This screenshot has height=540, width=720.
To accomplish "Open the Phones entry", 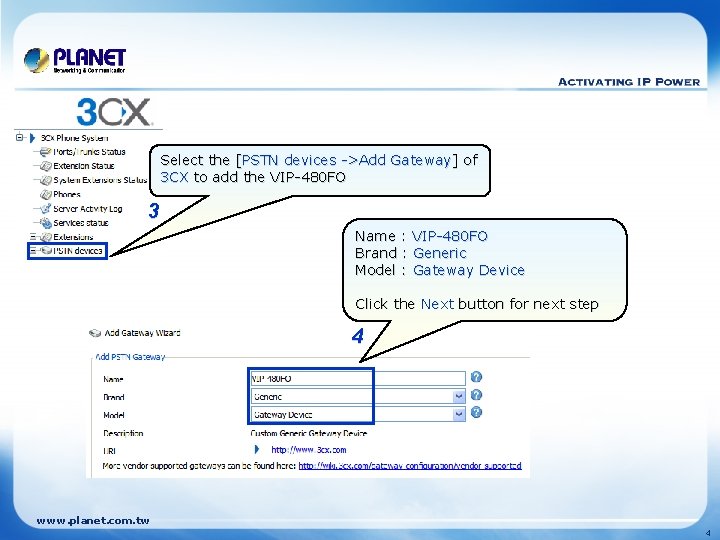I will [67, 194].
